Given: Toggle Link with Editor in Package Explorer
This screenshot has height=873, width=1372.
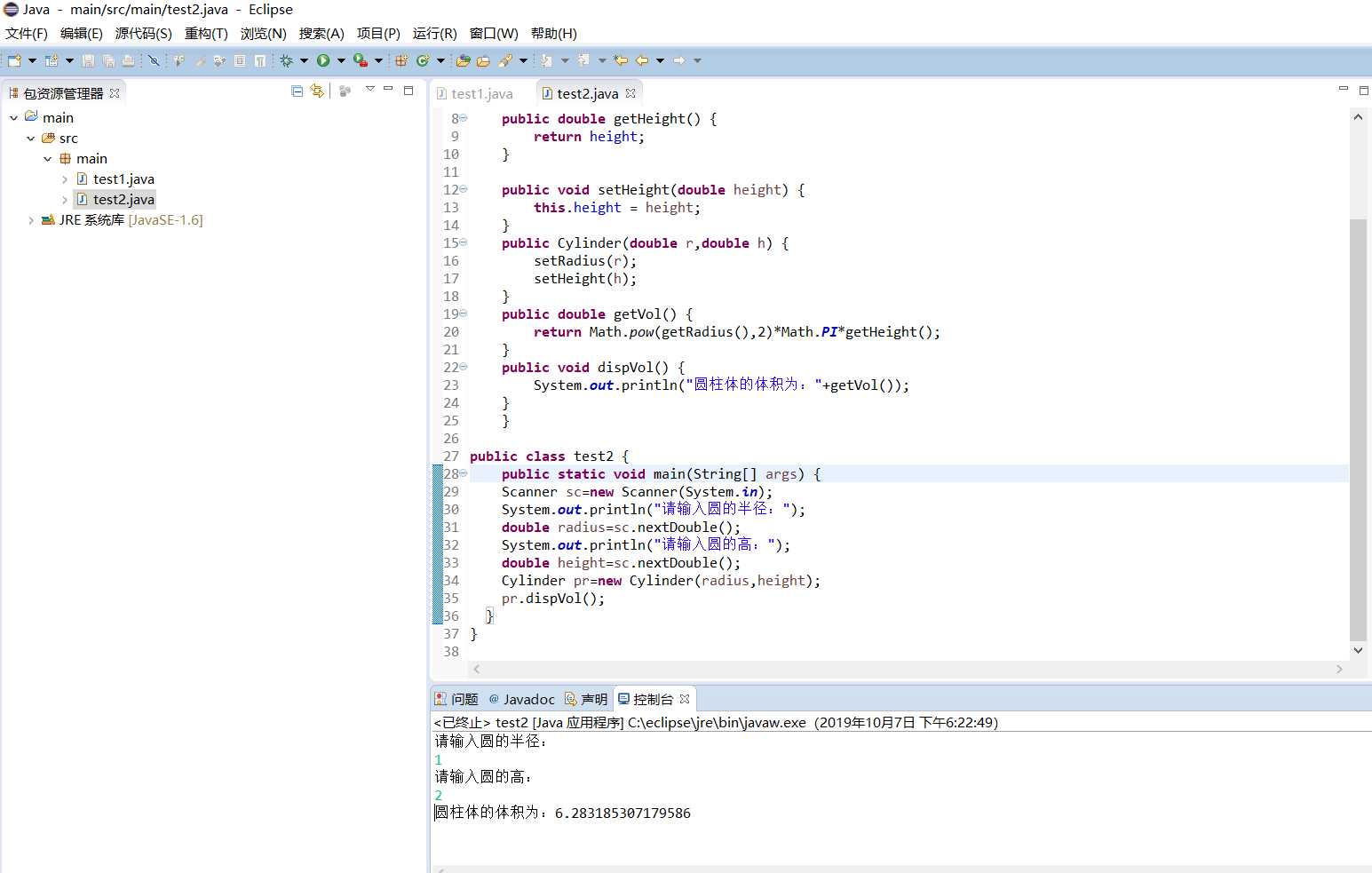Looking at the screenshot, I should (317, 91).
